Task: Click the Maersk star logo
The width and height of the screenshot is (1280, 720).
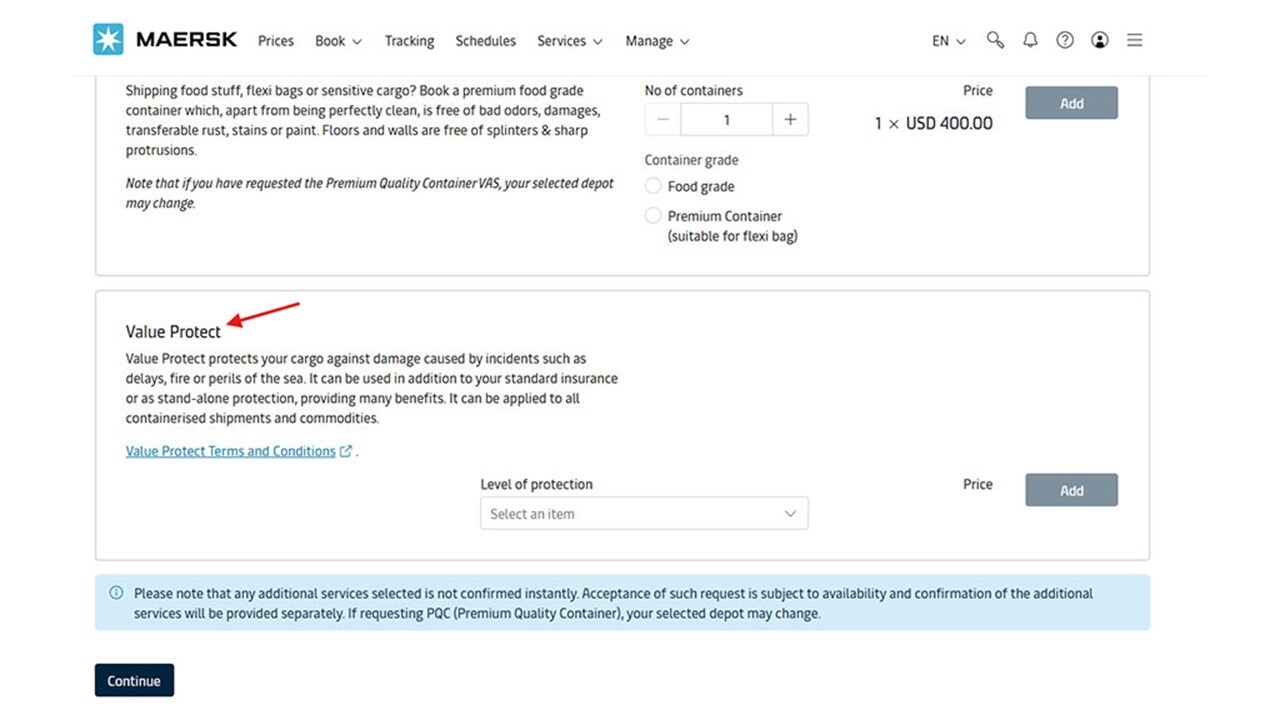Action: (x=108, y=40)
